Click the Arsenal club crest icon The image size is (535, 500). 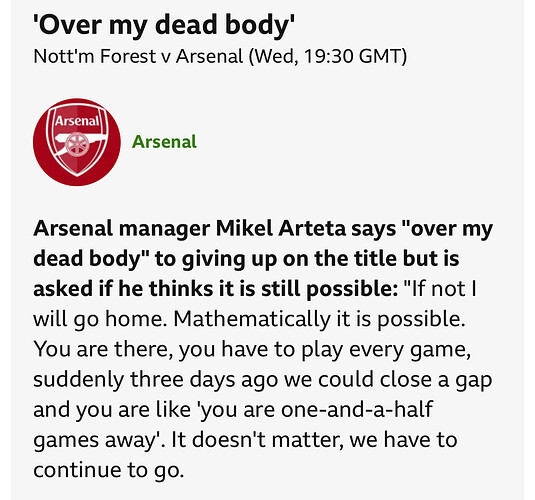(77, 142)
